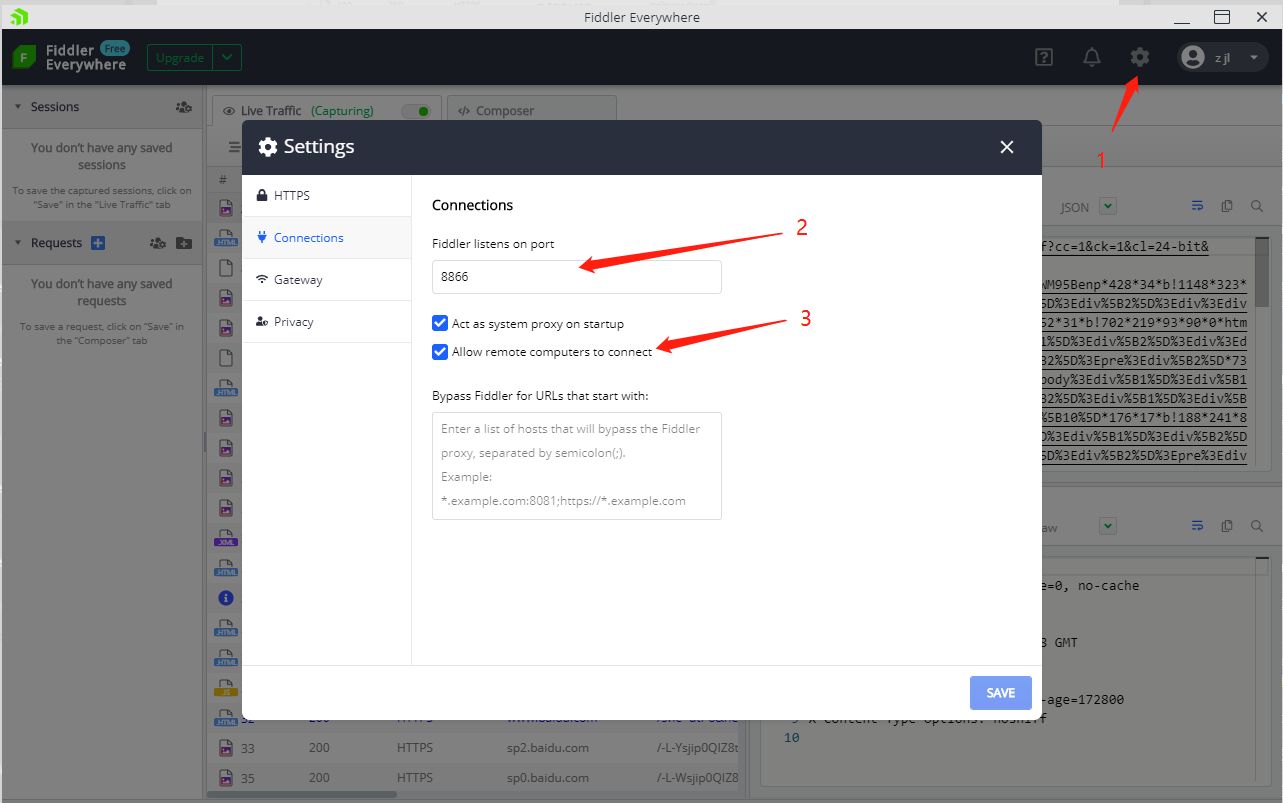Open notifications bell icon
This screenshot has height=803, width=1283.
[x=1092, y=57]
